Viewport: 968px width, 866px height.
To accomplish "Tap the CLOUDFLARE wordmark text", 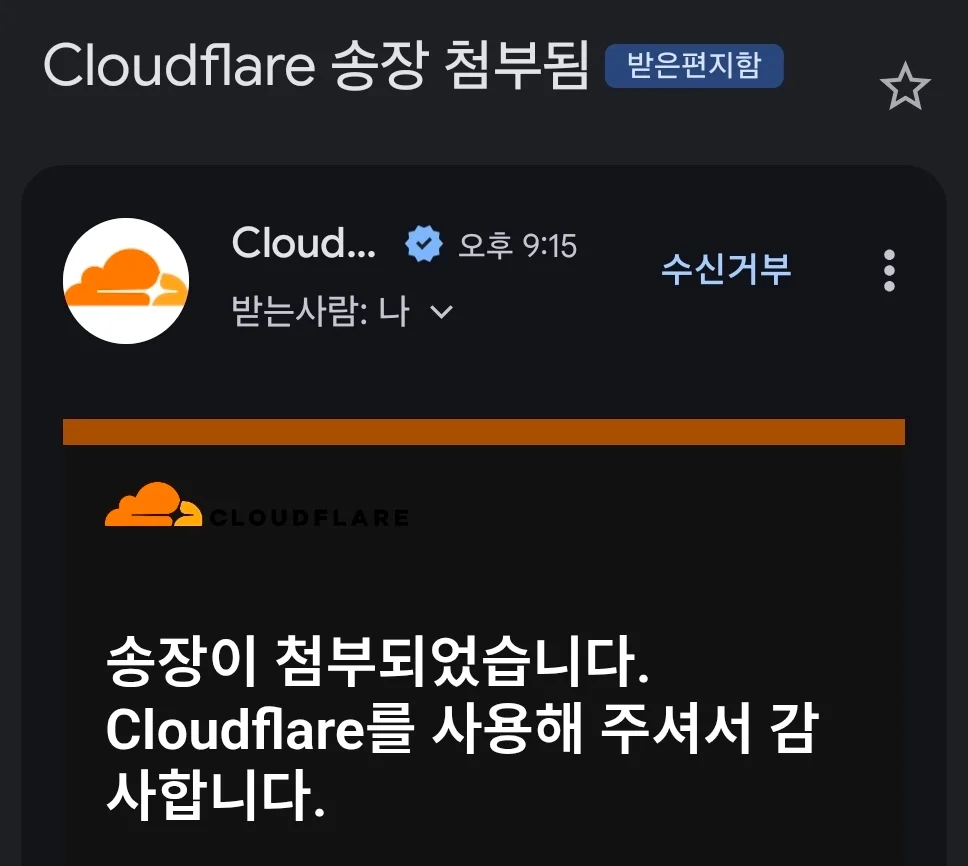I will click(x=309, y=517).
